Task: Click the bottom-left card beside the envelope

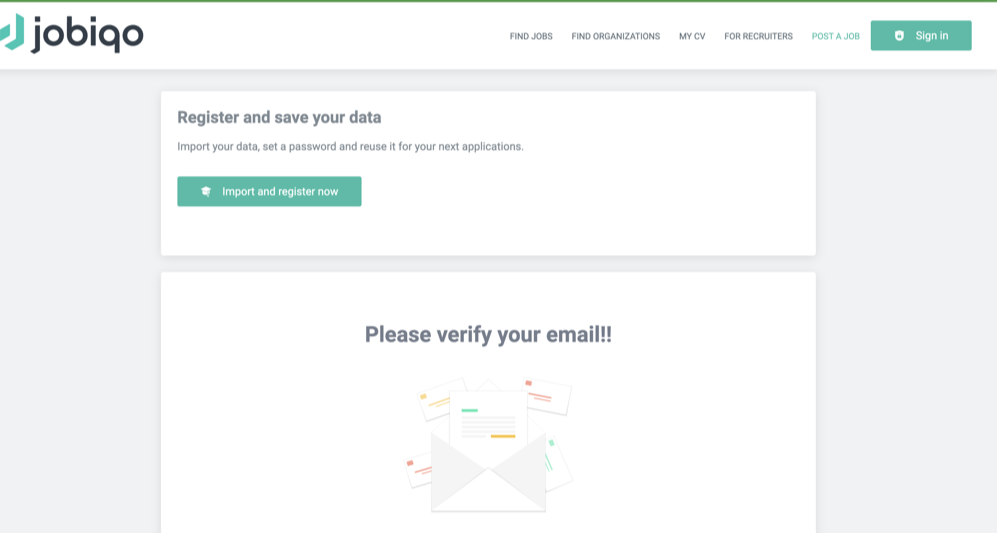Action: click(x=417, y=468)
